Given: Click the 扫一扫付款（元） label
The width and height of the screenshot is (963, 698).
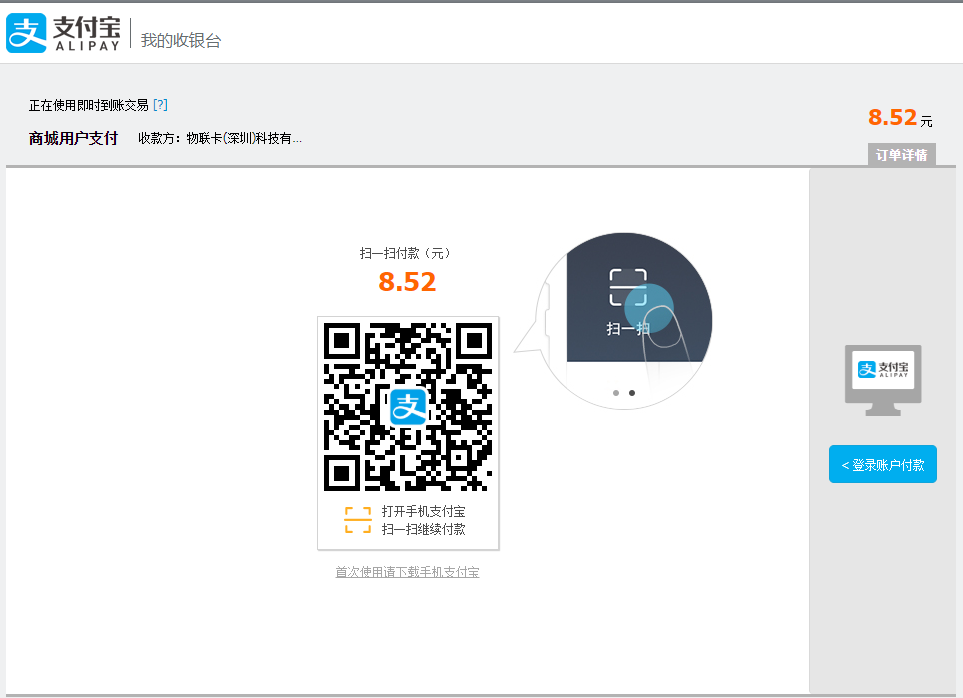Looking at the screenshot, I should coord(407,254).
